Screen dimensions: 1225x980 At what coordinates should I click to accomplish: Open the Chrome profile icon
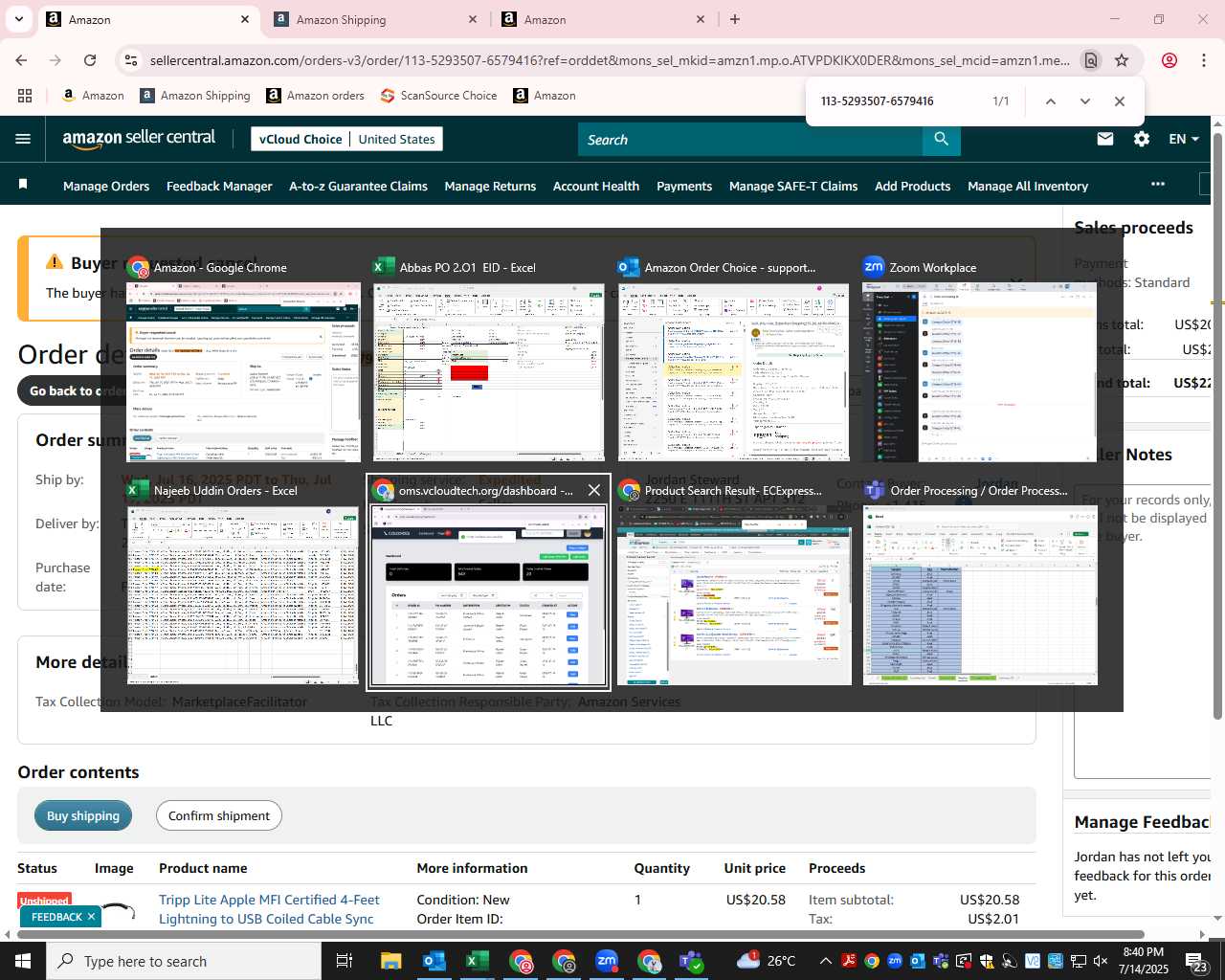pyautogui.click(x=1169, y=60)
